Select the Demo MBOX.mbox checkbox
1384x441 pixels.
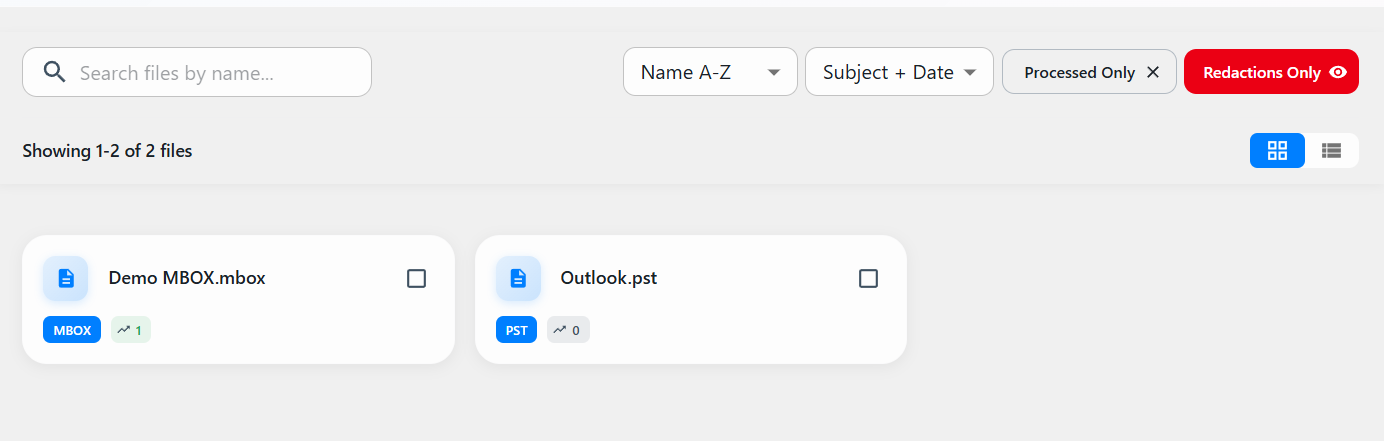click(x=417, y=279)
